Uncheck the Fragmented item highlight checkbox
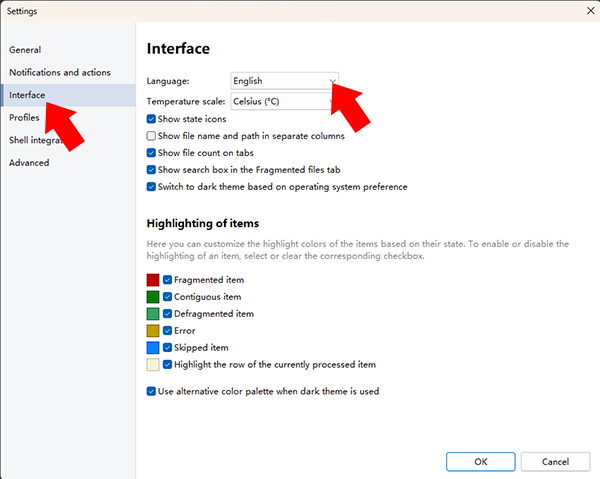This screenshot has height=479, width=600. (168, 280)
